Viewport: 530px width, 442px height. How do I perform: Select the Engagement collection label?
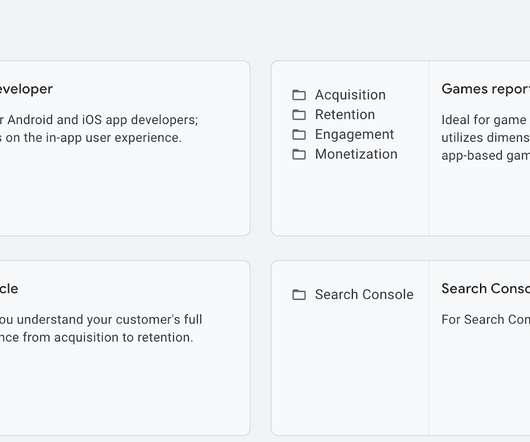coord(354,134)
